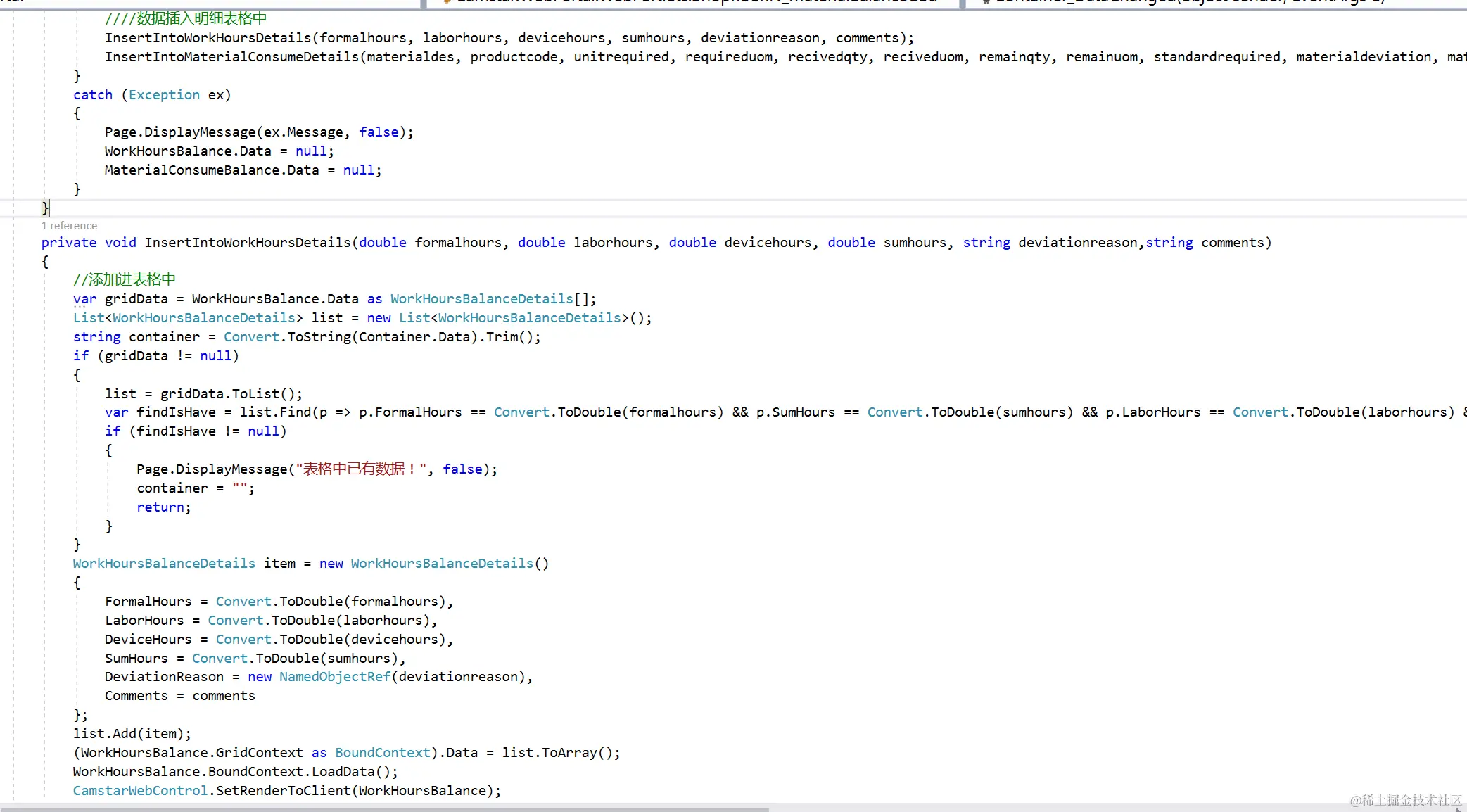Open the leftmost project navigation dropdown
The height and width of the screenshot is (812, 1467).
[211, 2]
